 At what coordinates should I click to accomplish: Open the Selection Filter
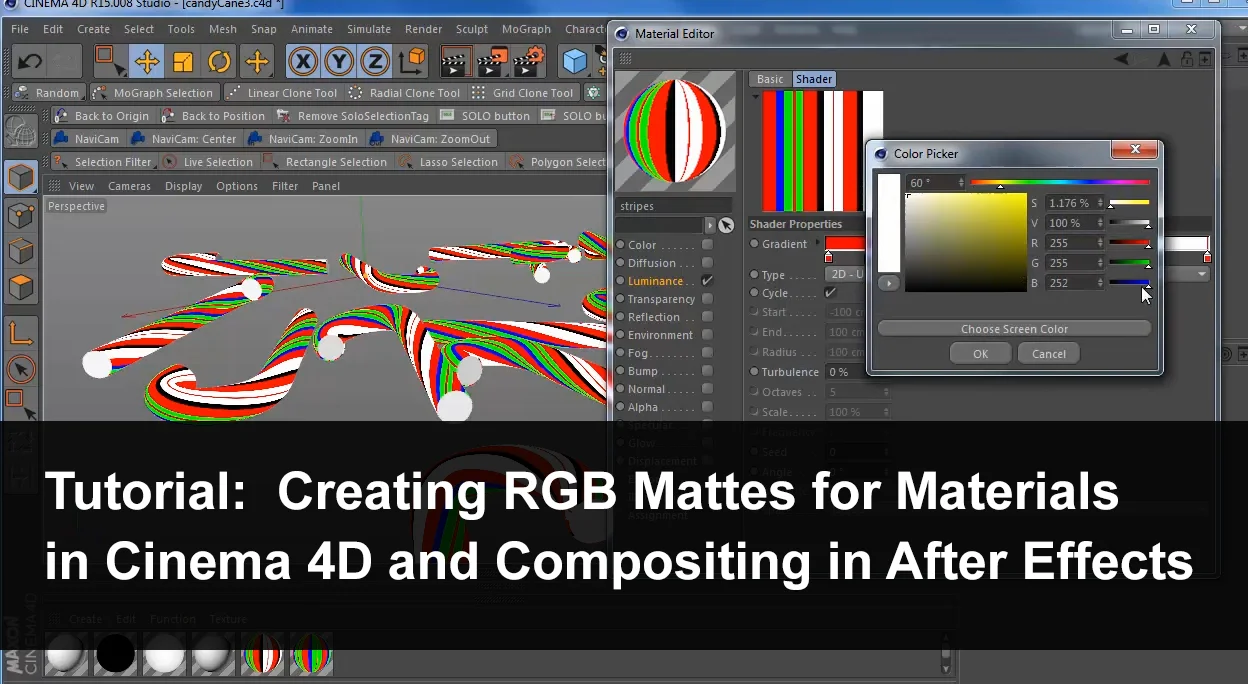(103, 162)
